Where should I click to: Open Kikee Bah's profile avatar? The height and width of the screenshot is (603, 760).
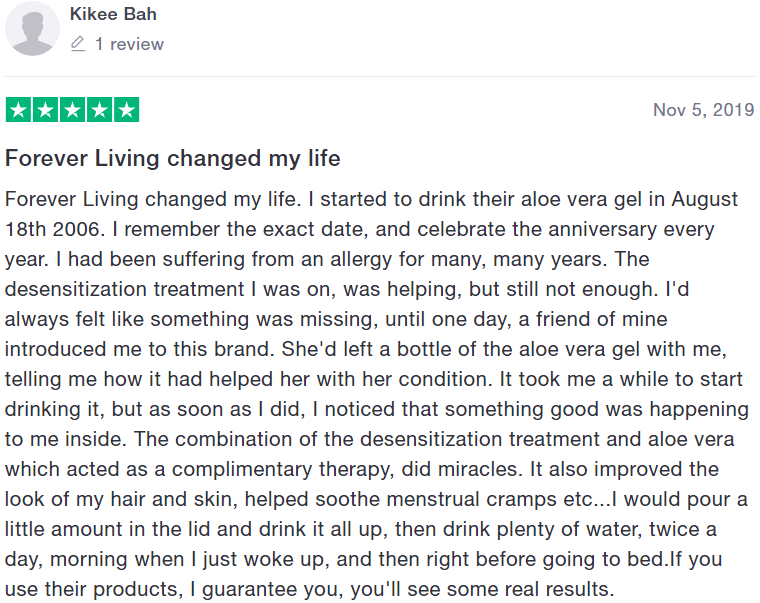point(32,29)
